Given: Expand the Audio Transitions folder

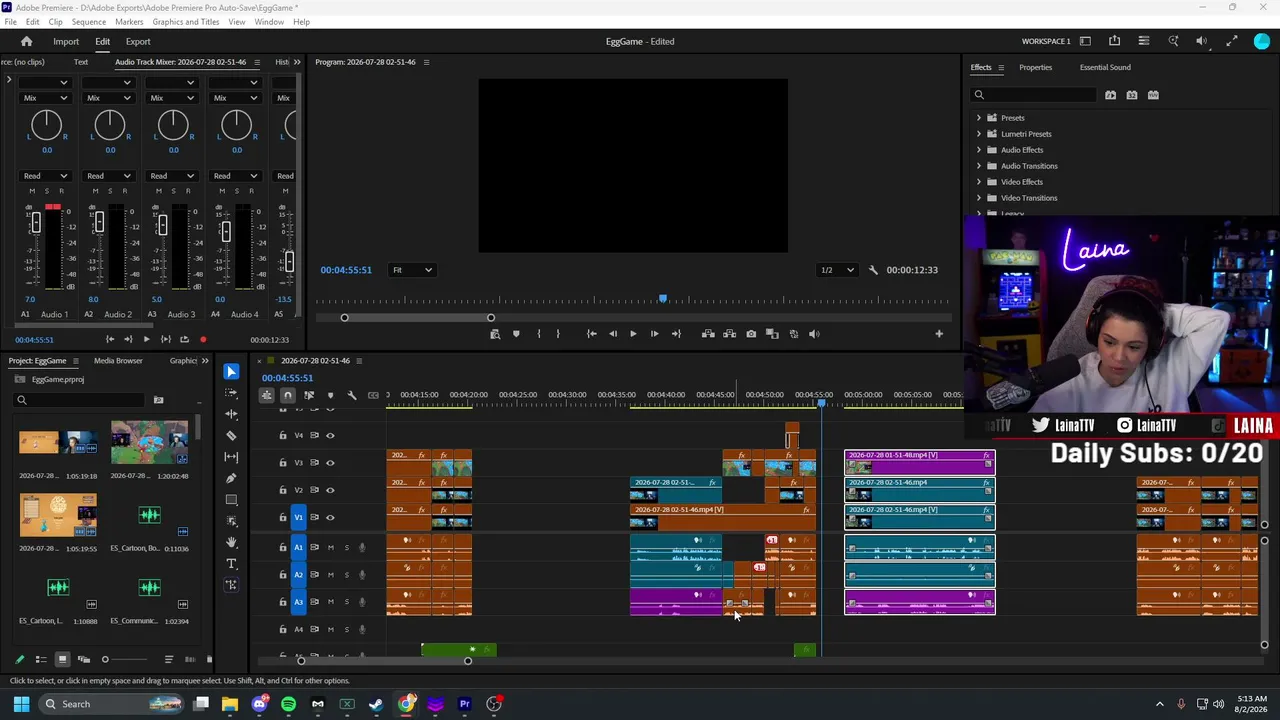Looking at the screenshot, I should point(979,166).
